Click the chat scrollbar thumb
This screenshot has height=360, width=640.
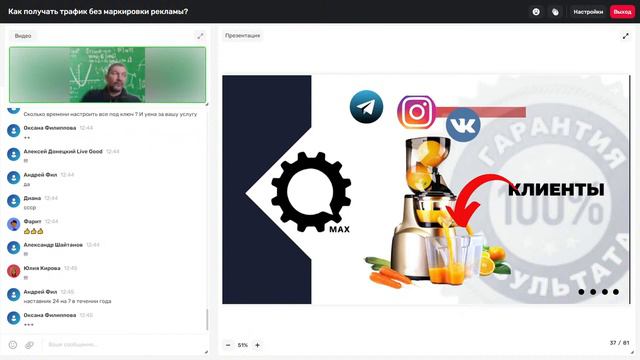[x=207, y=320]
